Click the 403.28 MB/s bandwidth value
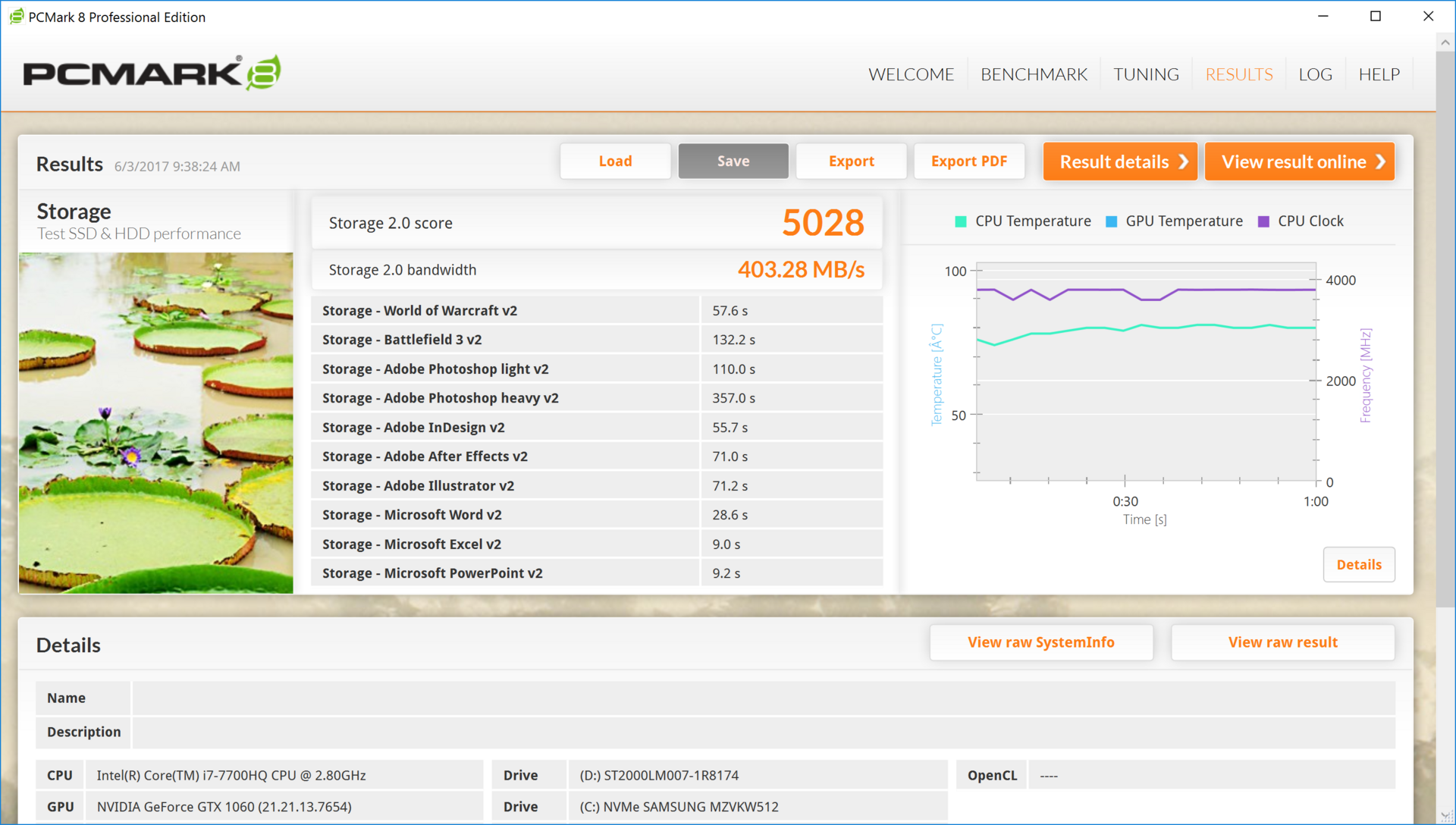The image size is (1456, 825). (x=801, y=270)
